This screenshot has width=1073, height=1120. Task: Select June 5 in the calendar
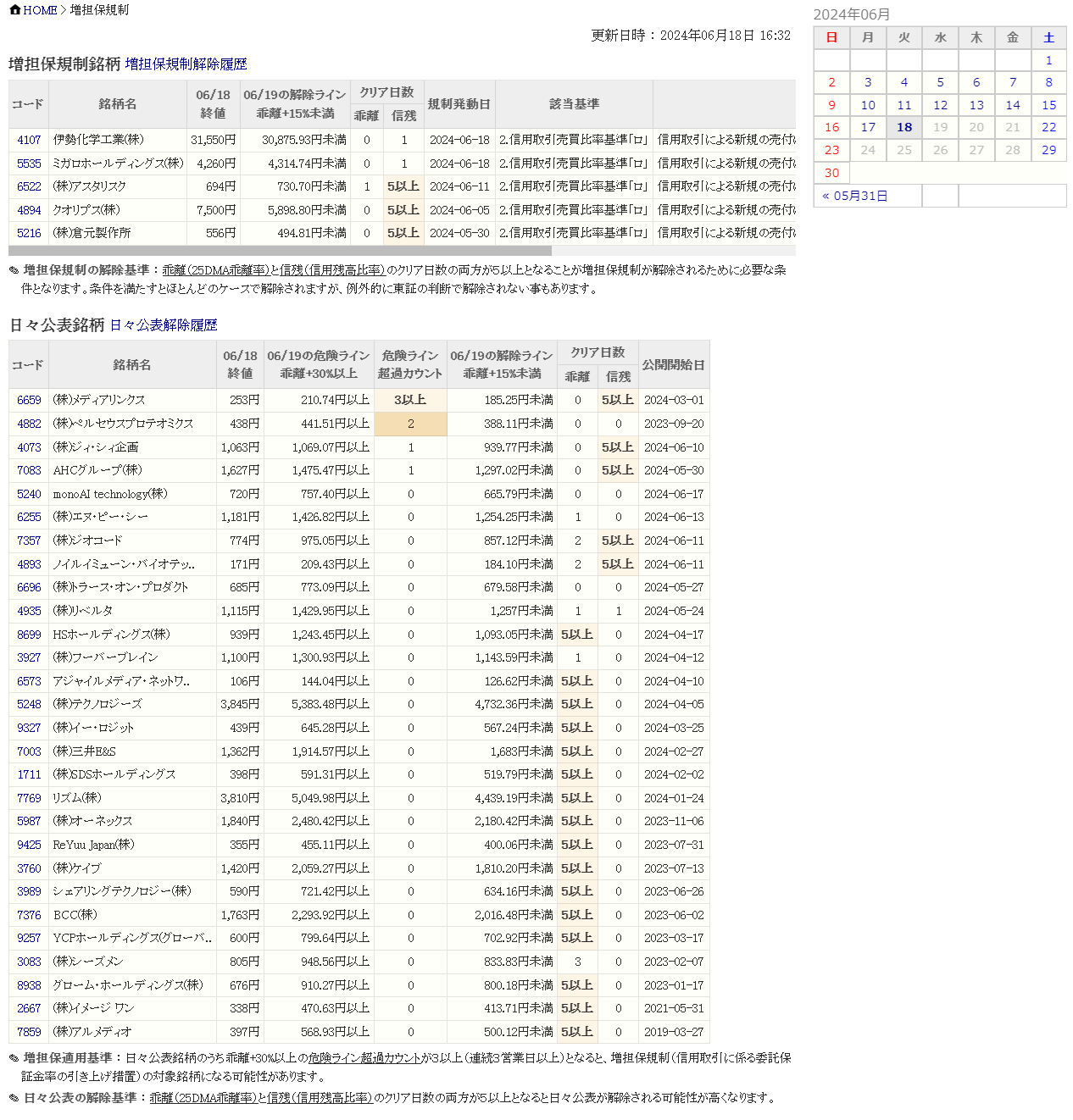point(941,82)
